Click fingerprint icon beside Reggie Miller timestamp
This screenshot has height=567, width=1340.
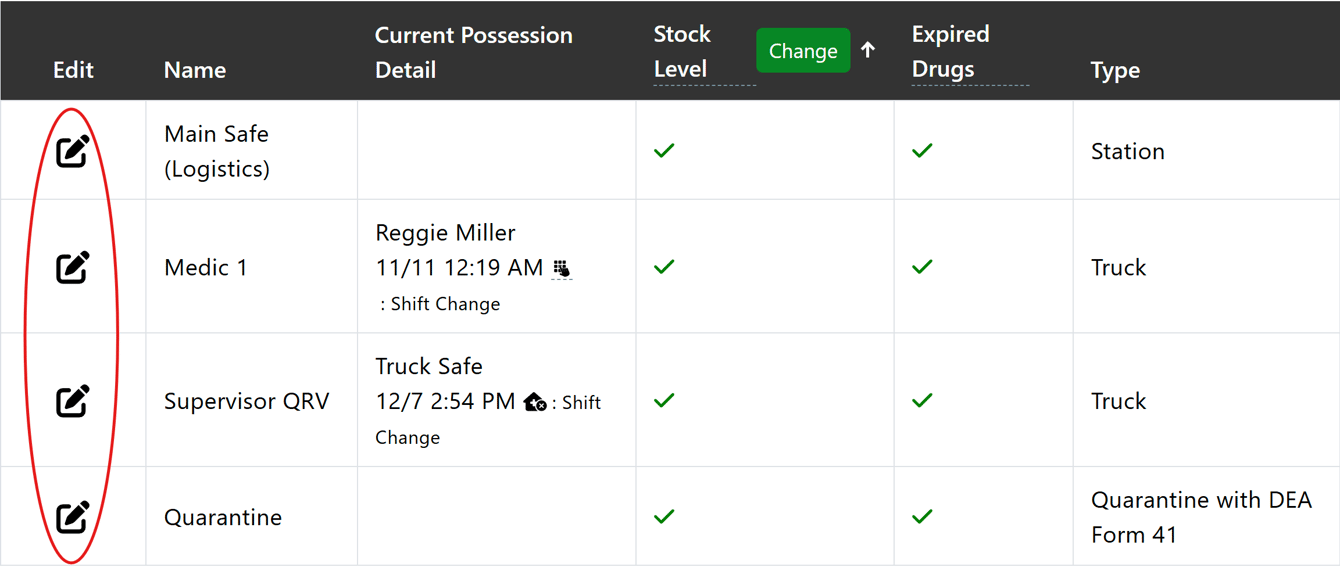click(x=562, y=268)
